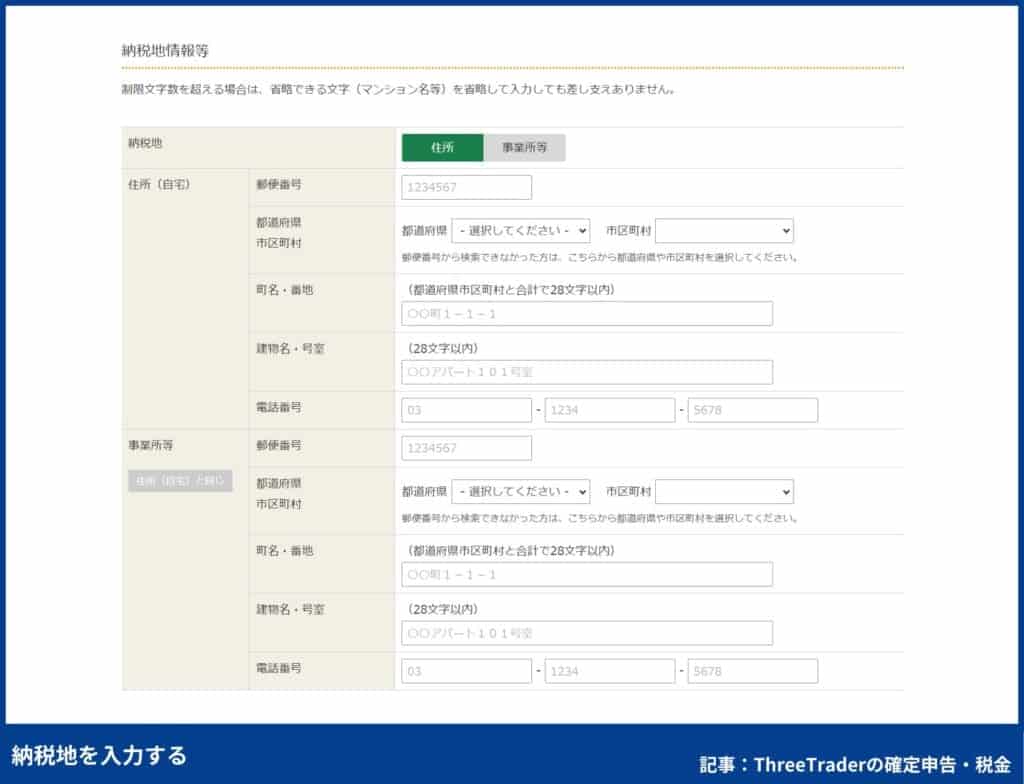Click the 建物名・号室 field under 住所（自宅）
Viewport: 1024px width, 784px height.
587,372
